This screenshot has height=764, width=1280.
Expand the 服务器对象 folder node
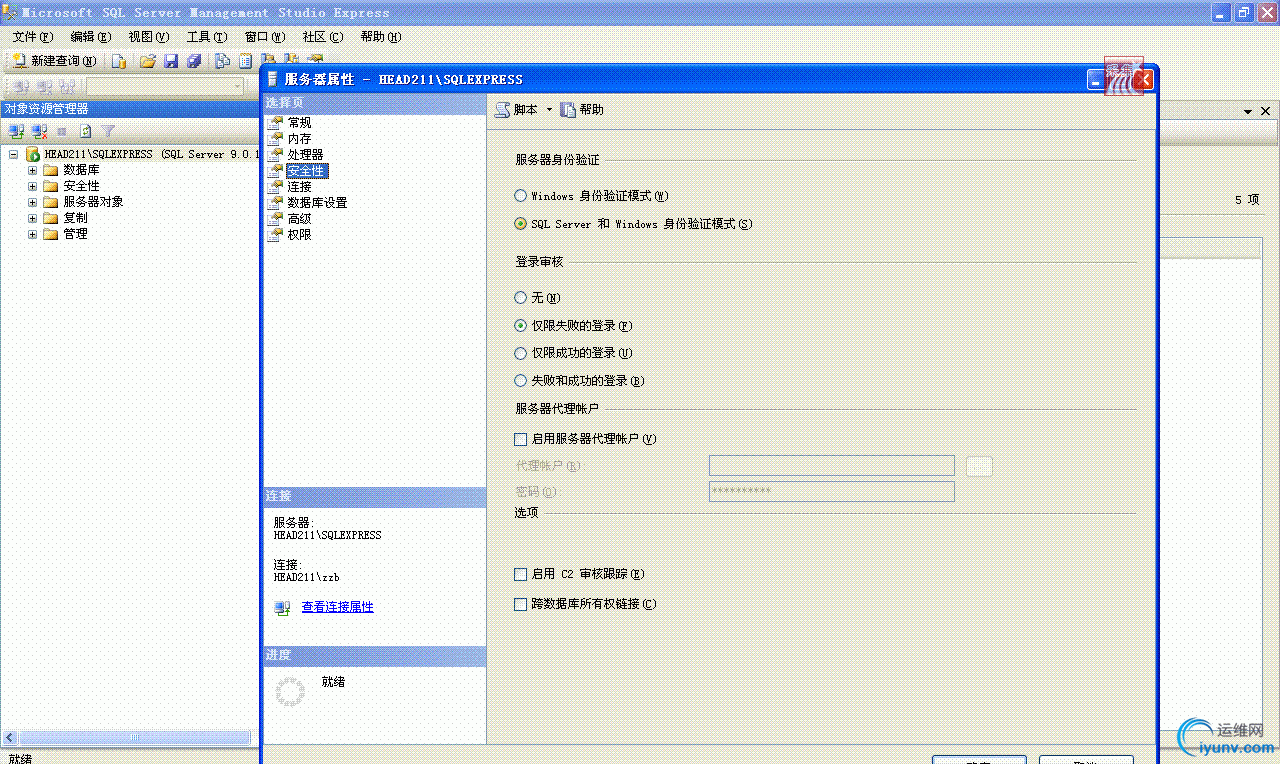[32, 202]
